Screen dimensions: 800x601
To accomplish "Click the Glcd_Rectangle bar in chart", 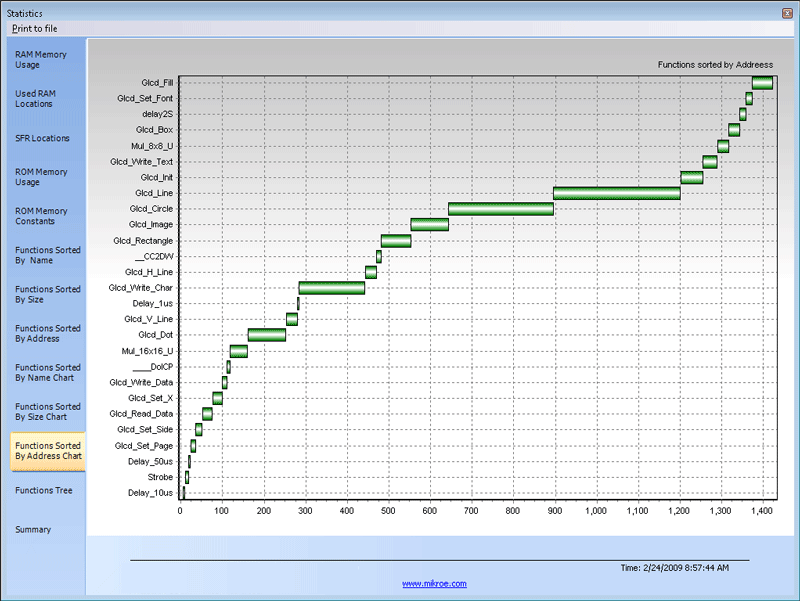I will [x=396, y=241].
